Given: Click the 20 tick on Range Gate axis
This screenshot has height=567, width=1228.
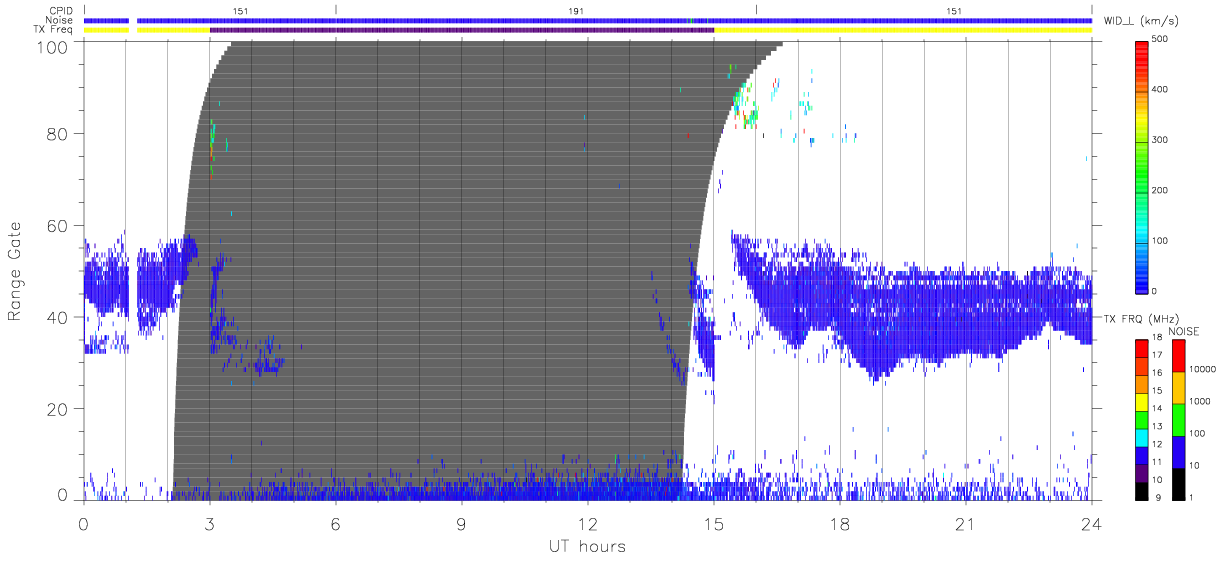Looking at the screenshot, I should point(59,409).
